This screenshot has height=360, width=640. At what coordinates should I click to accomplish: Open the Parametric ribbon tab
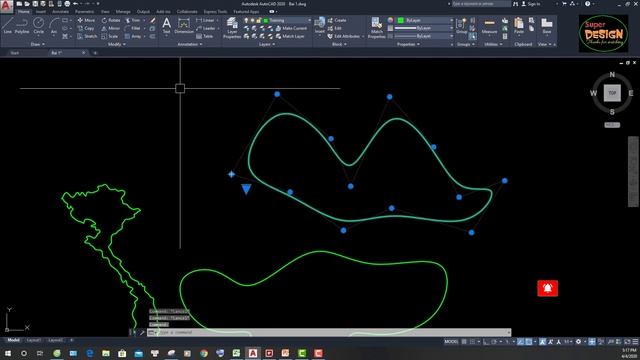tap(84, 11)
